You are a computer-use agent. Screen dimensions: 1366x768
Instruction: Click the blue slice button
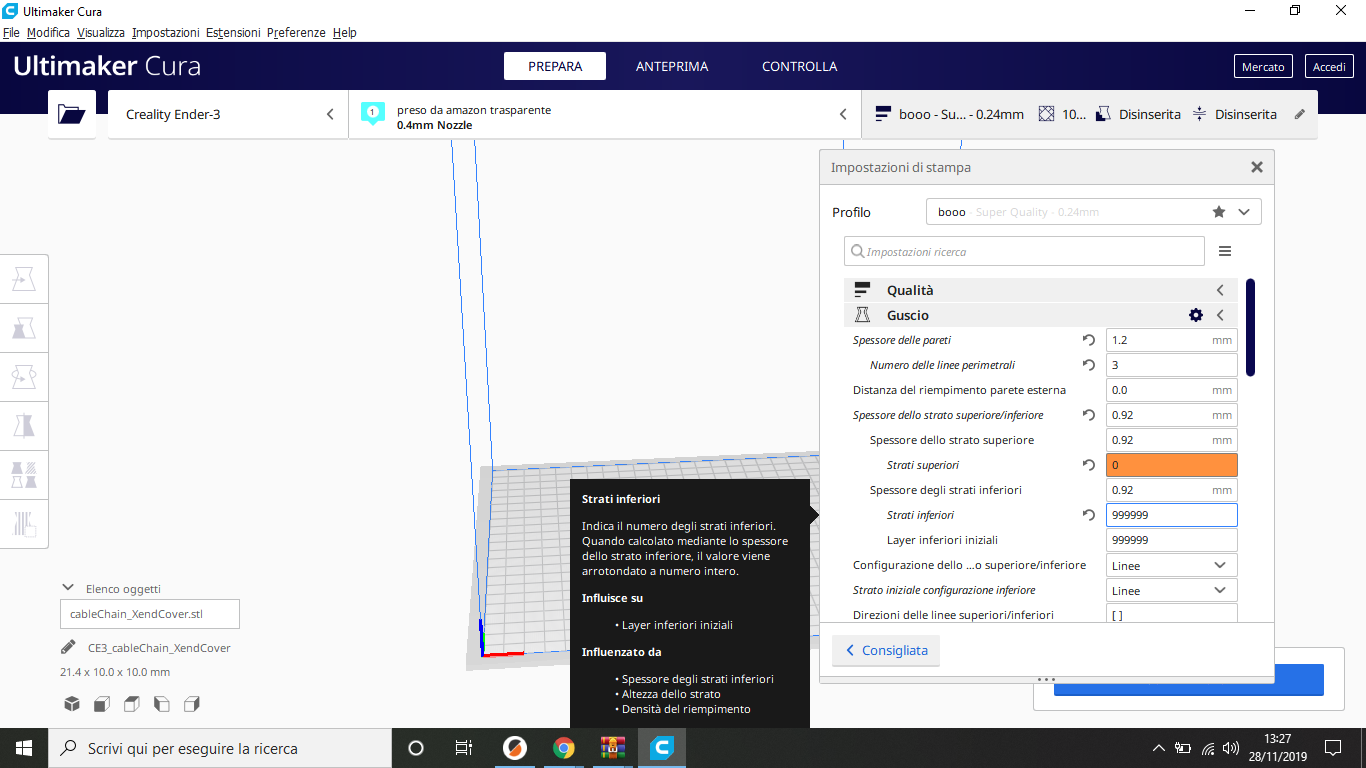(1188, 682)
